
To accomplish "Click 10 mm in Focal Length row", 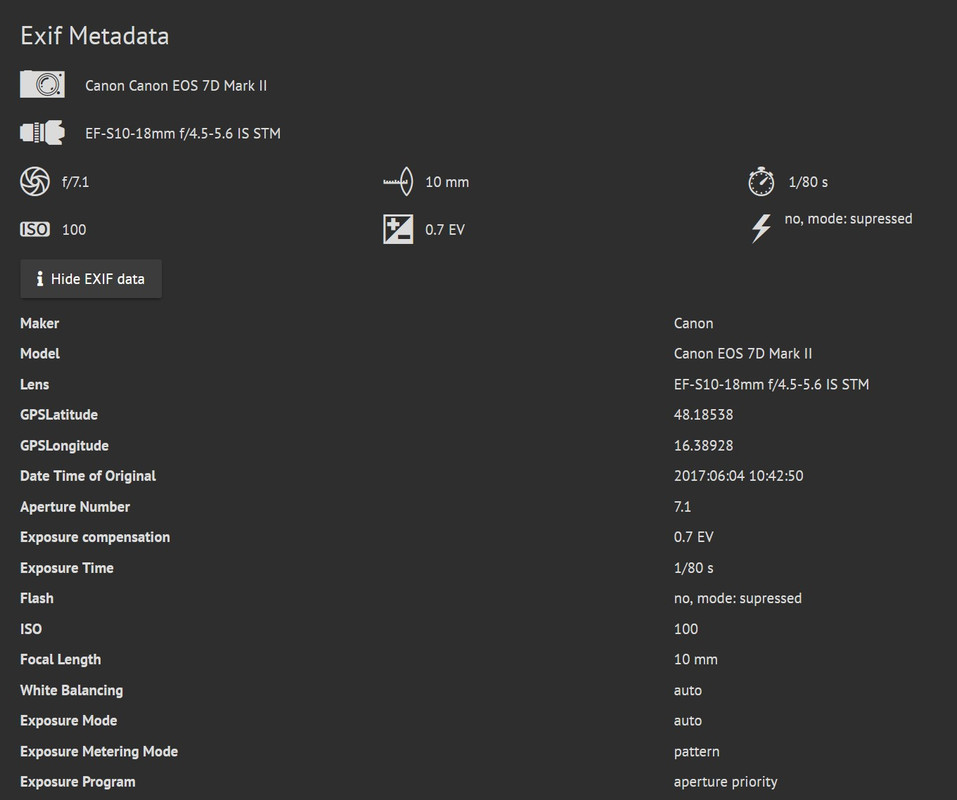I will coord(696,660).
